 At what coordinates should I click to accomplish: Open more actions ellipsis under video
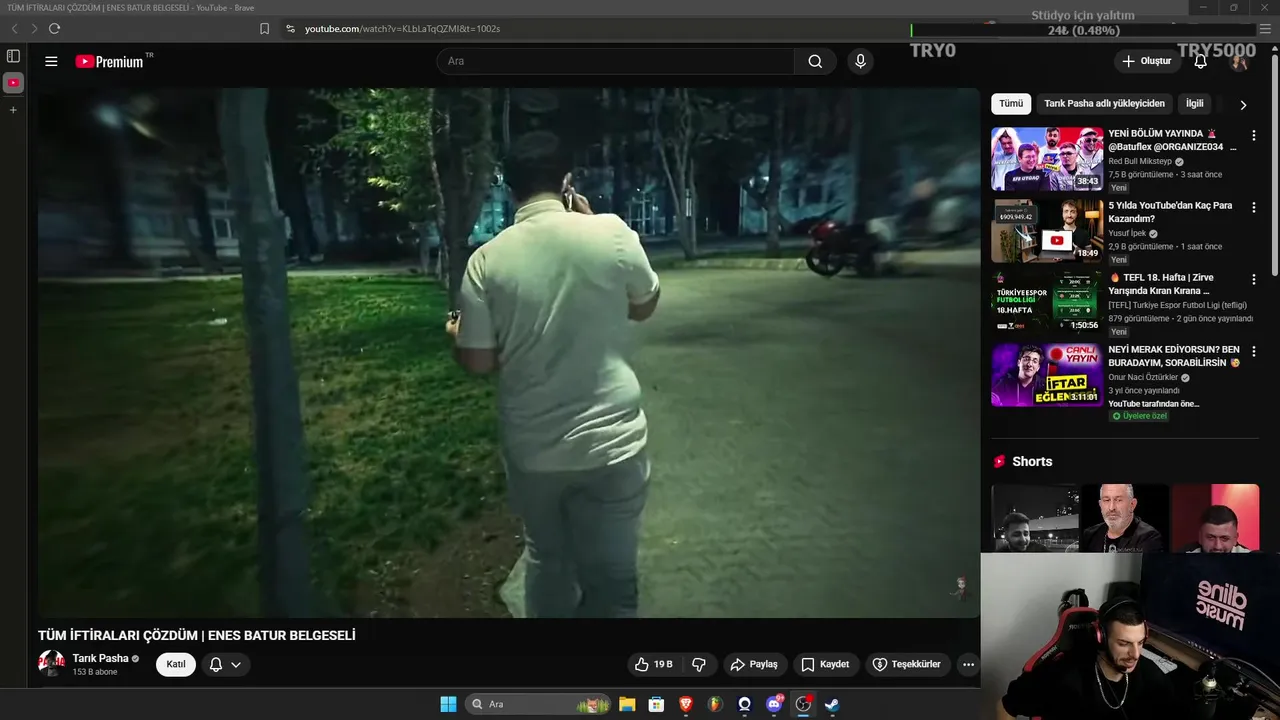[x=967, y=664]
